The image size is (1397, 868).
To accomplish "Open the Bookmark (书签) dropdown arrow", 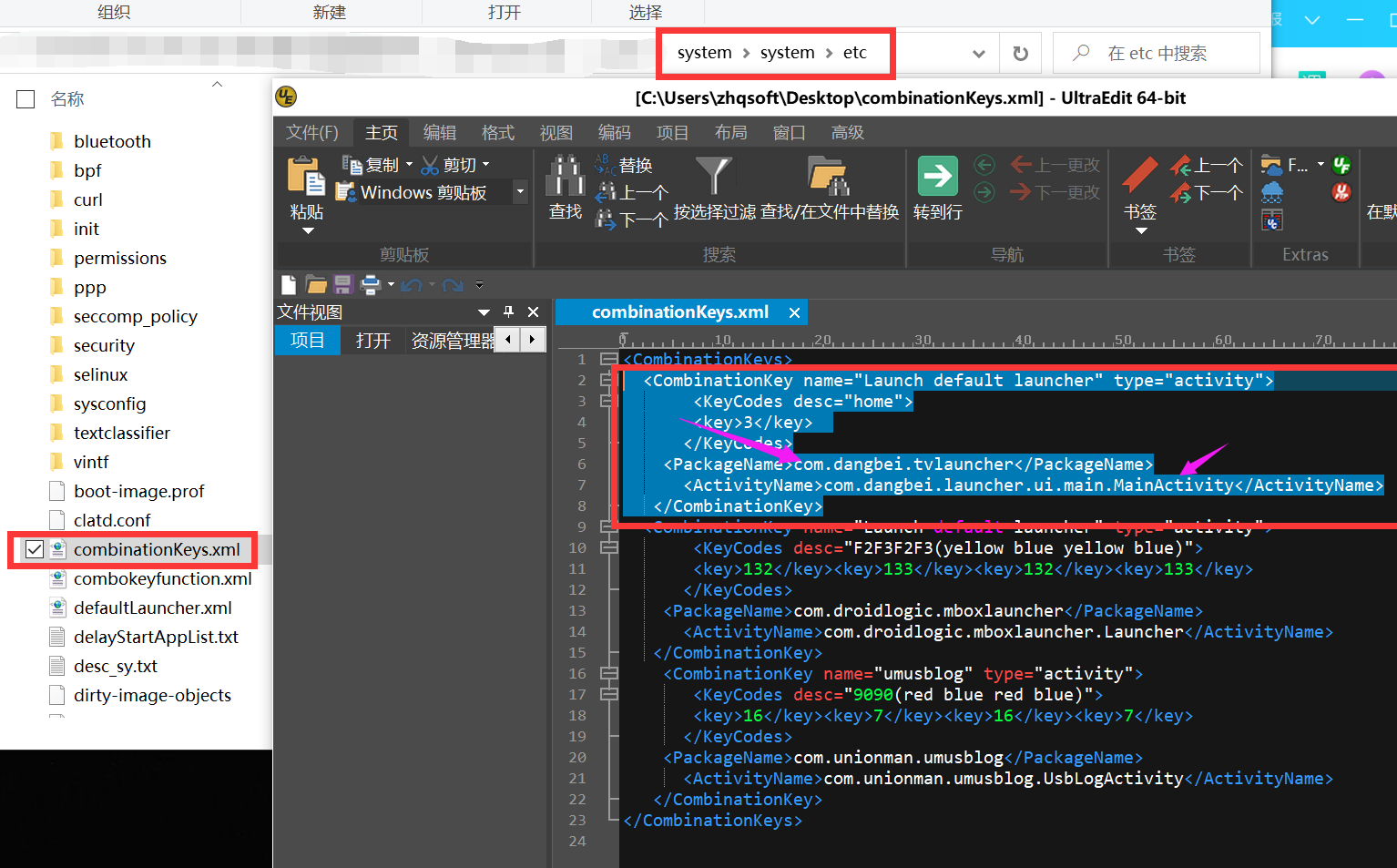I will click(1141, 231).
